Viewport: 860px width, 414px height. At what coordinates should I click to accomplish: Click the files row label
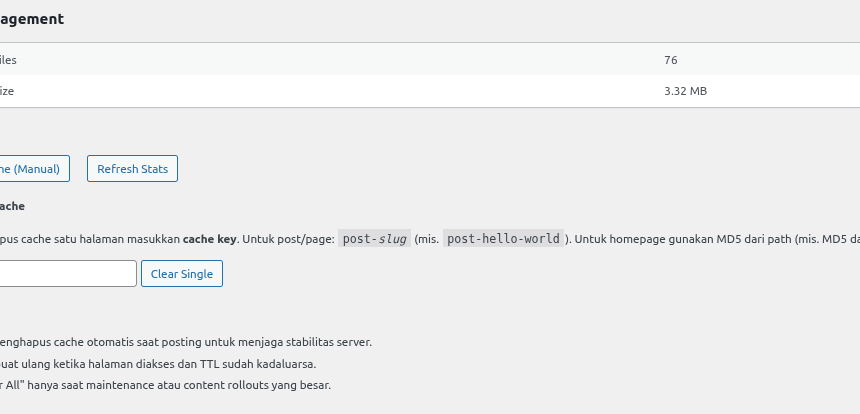point(8,60)
